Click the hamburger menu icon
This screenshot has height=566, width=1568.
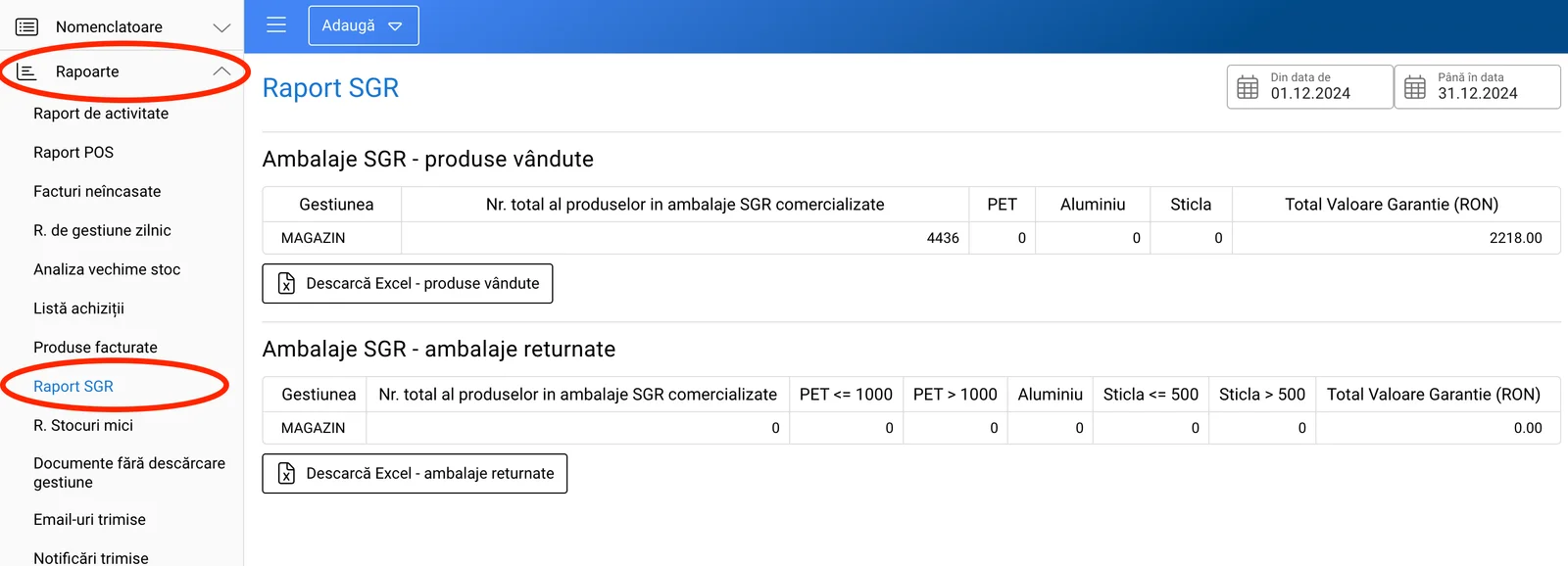coord(276,25)
